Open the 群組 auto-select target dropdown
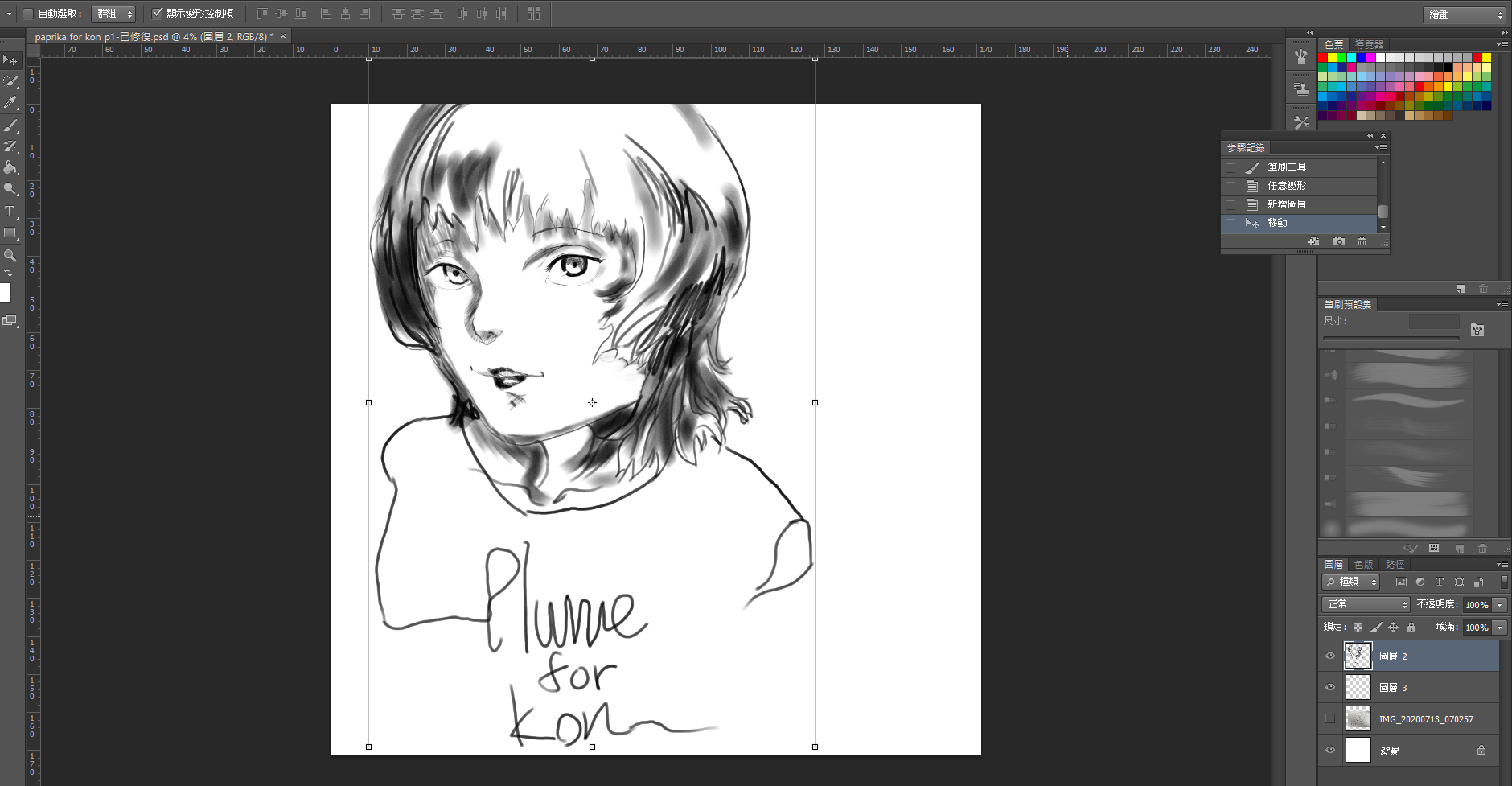 click(113, 14)
